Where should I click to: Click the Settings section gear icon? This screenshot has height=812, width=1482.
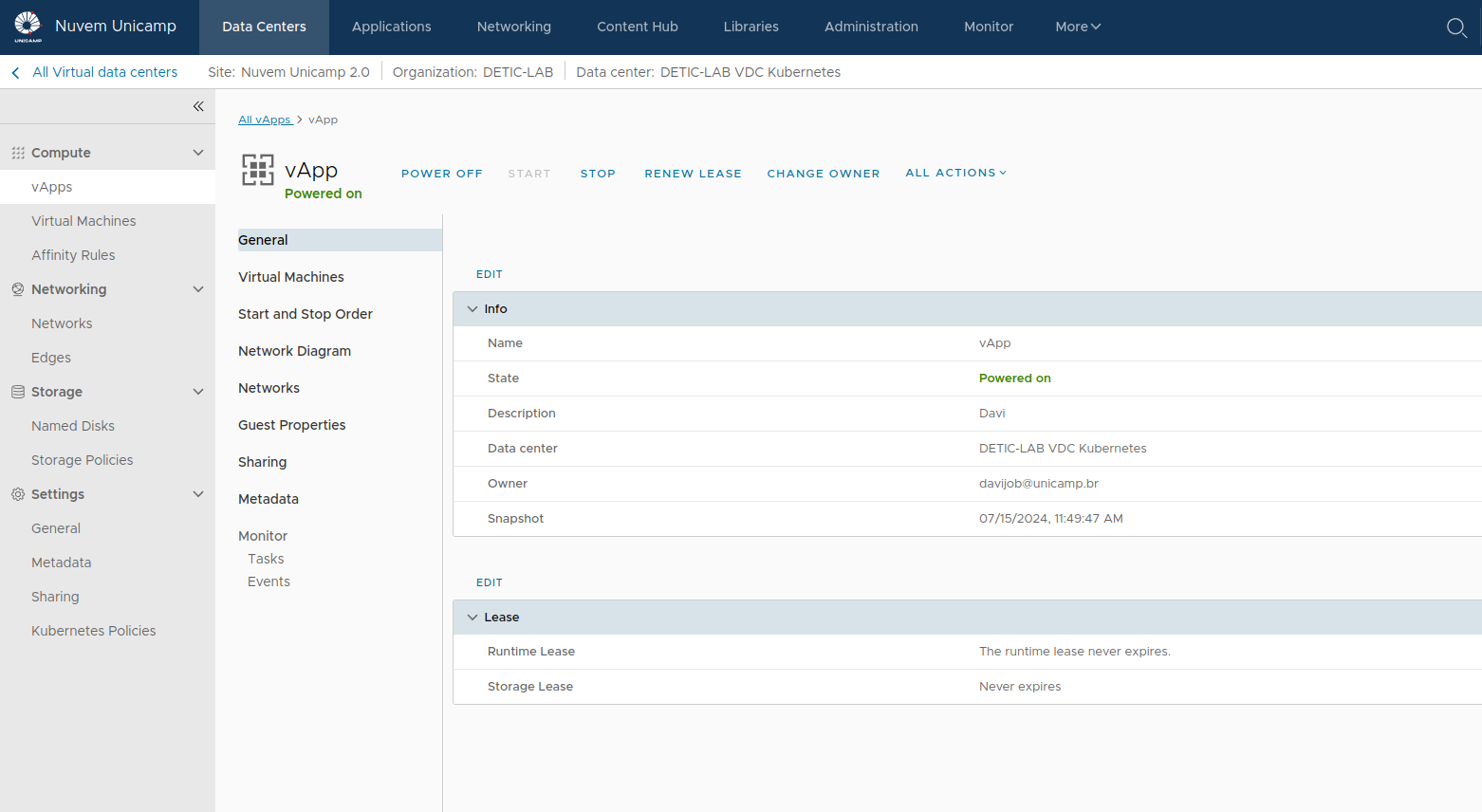(18, 494)
